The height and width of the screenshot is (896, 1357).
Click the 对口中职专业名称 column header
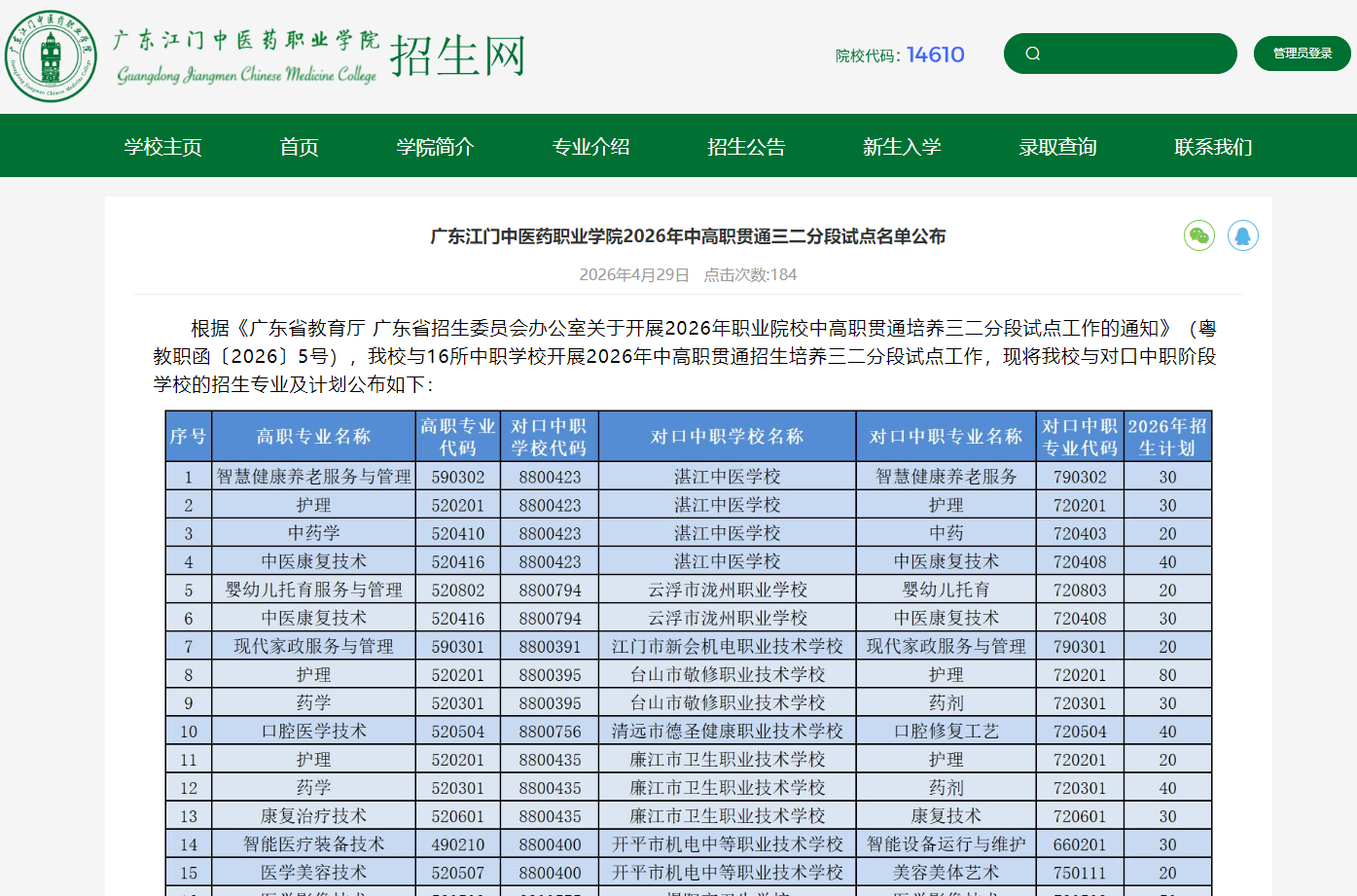(x=946, y=436)
